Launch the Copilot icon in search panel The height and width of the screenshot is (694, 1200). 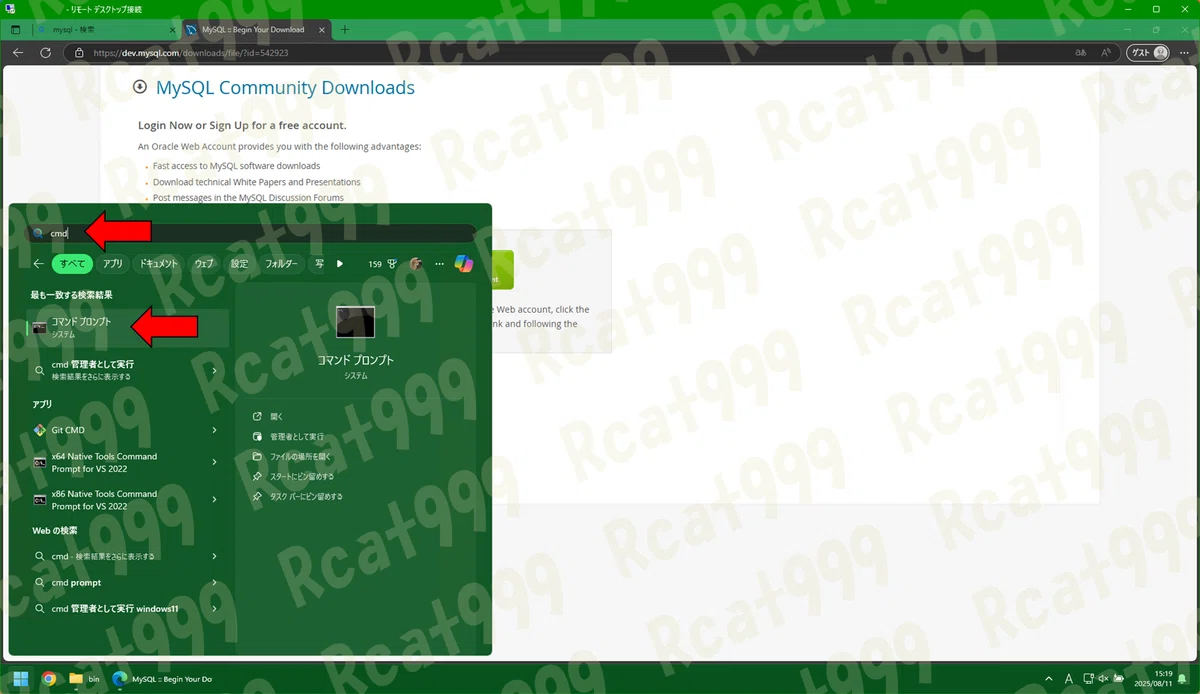(463, 263)
